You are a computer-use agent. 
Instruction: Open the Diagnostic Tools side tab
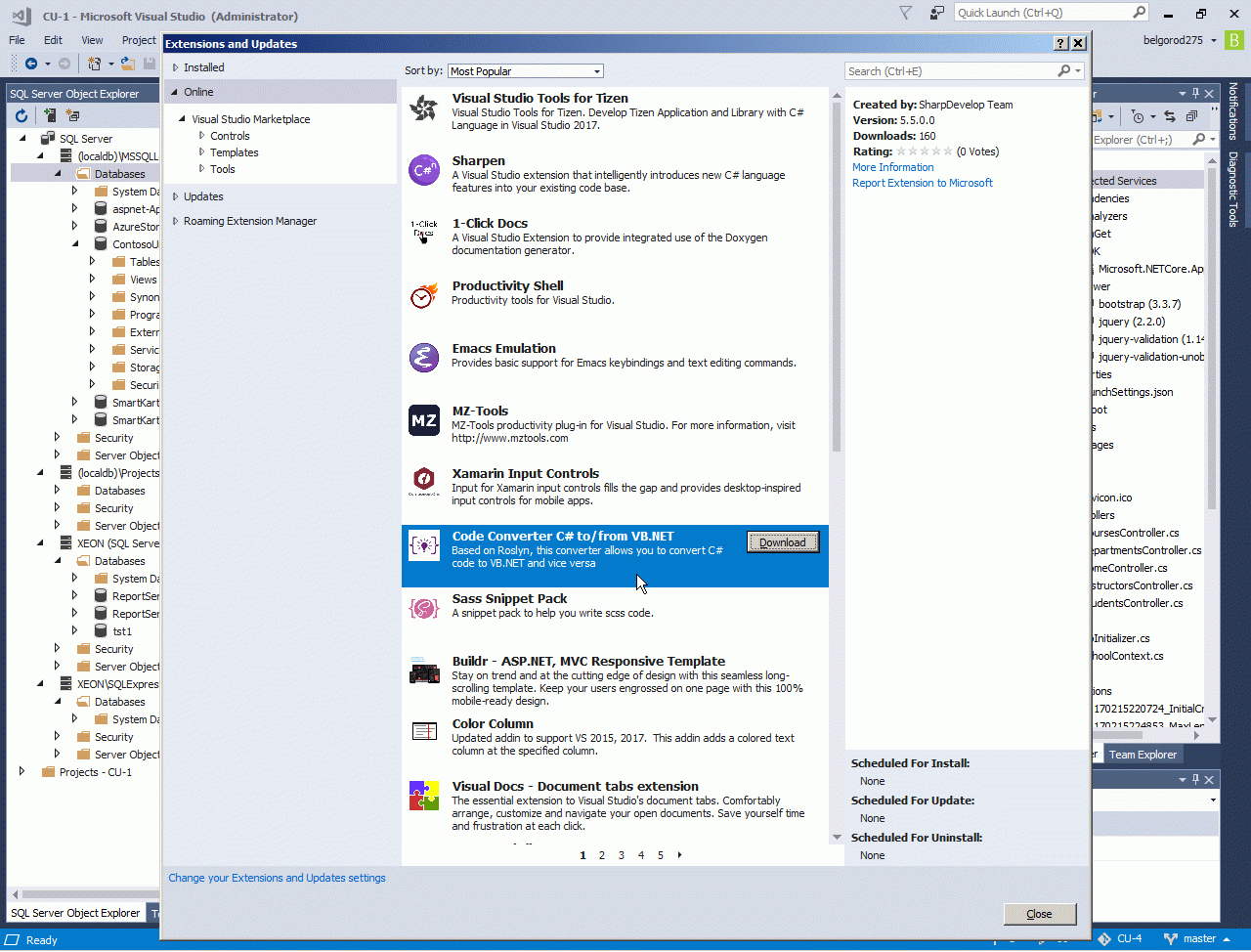tap(1233, 190)
